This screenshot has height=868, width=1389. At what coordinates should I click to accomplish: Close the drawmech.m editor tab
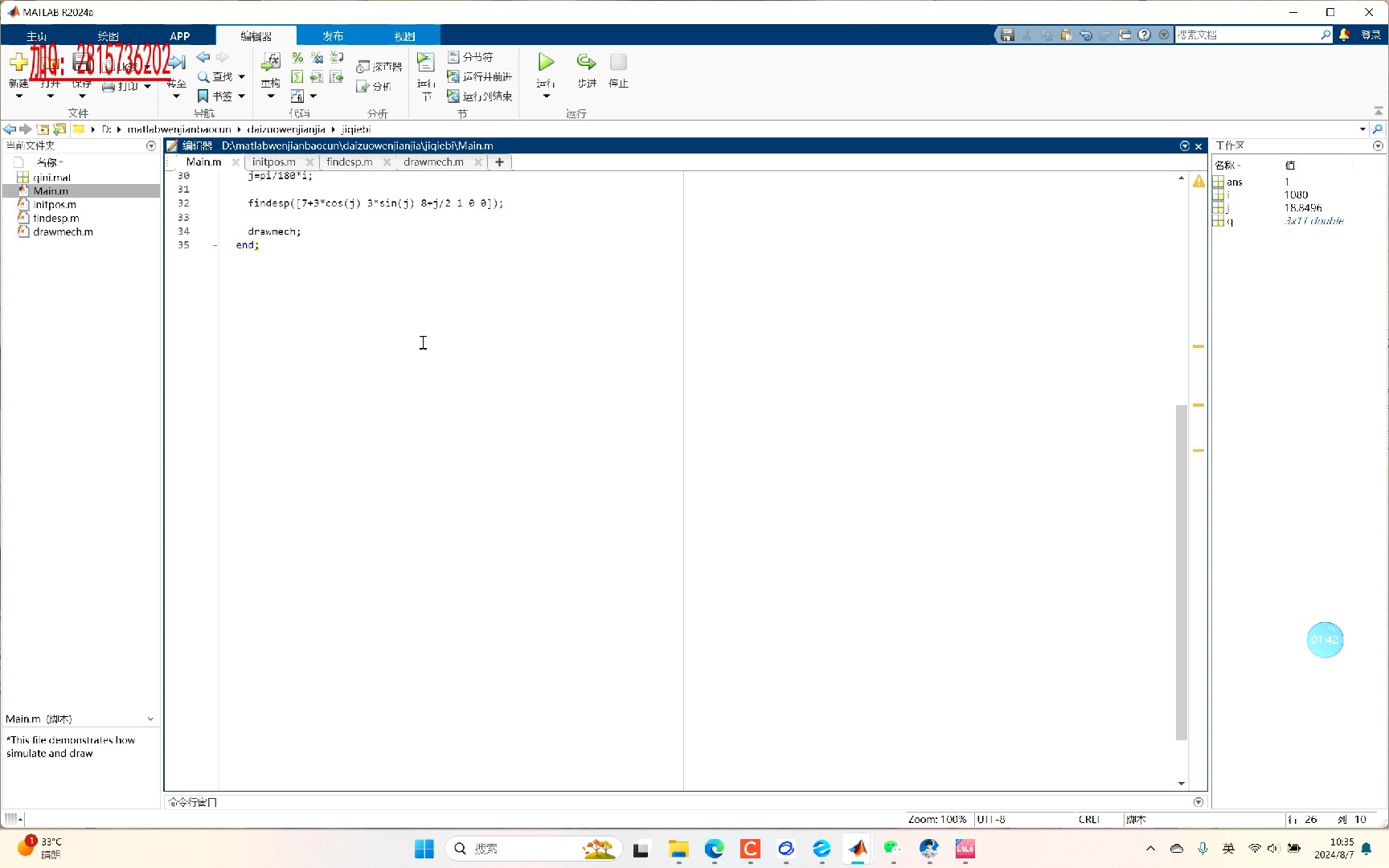tap(478, 162)
